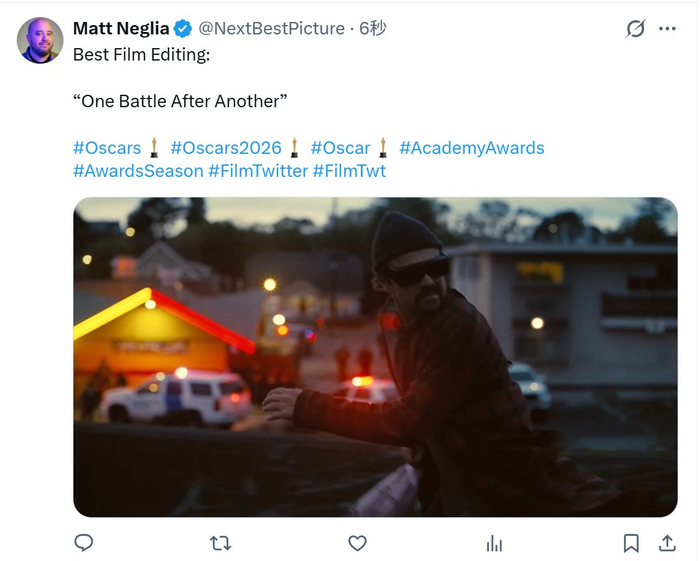Open Matt Neglia's profile avatar
The width and height of the screenshot is (700, 561).
click(41, 41)
